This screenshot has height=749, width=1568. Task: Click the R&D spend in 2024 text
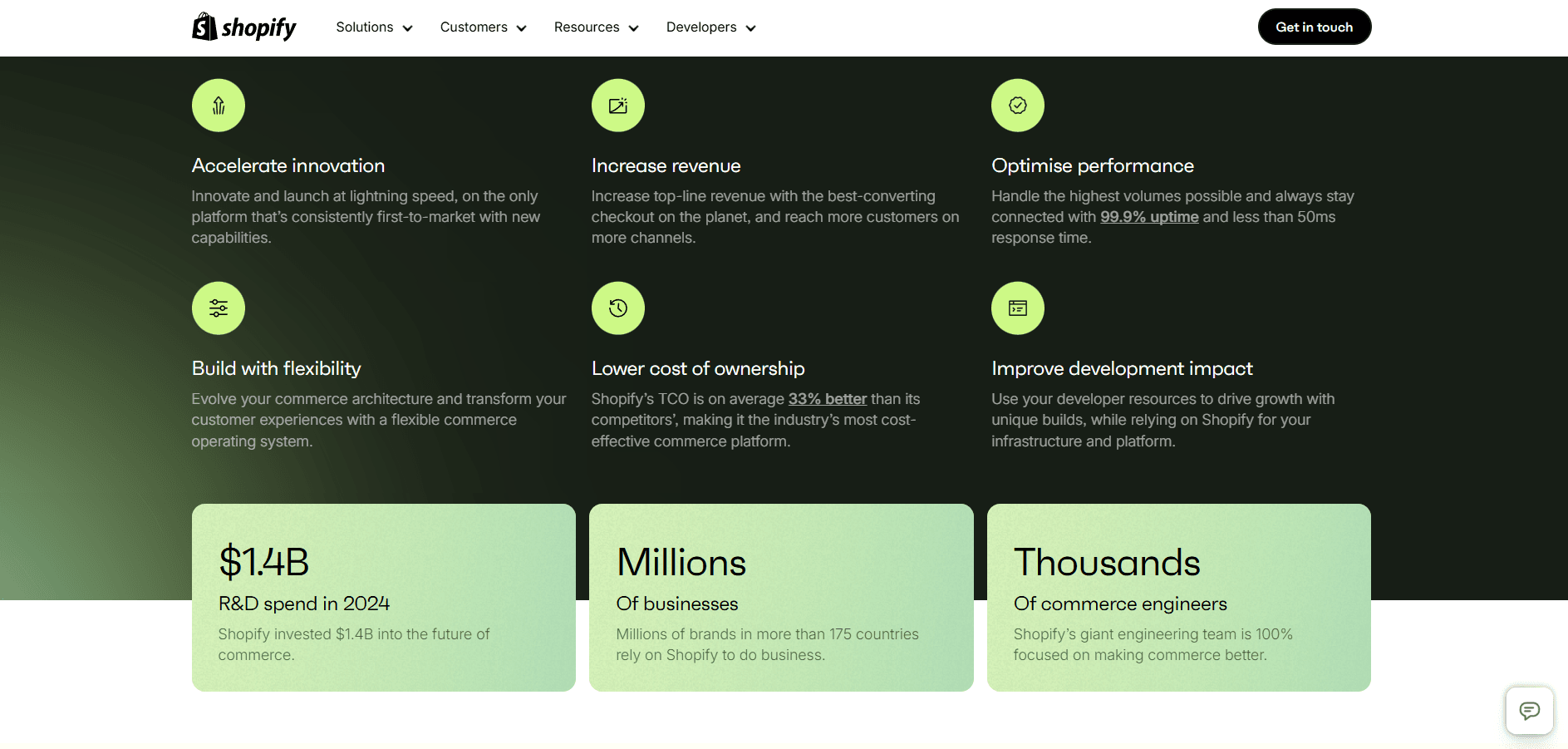[x=304, y=604]
